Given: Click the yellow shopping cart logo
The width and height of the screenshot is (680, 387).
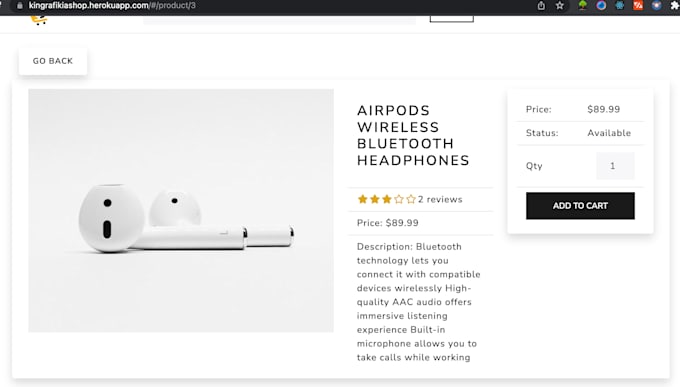Looking at the screenshot, I should (x=39, y=20).
